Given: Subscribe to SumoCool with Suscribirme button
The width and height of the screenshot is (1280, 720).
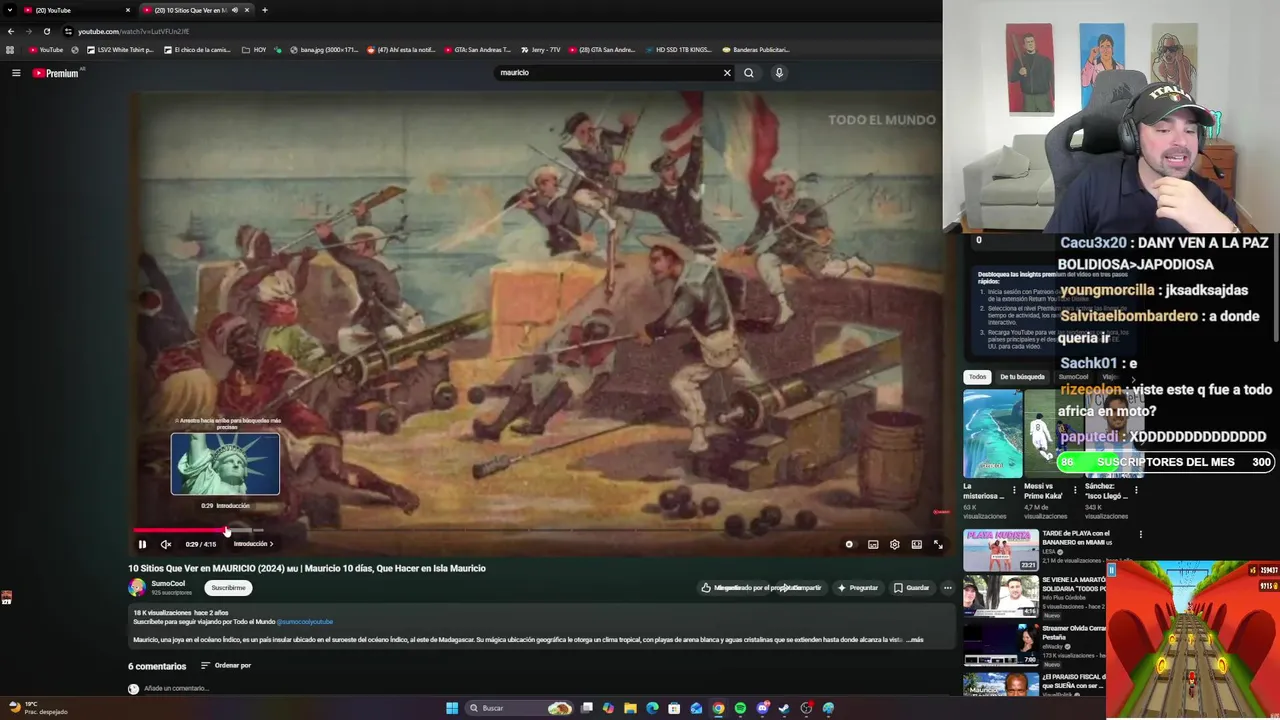Looking at the screenshot, I should (x=228, y=588).
